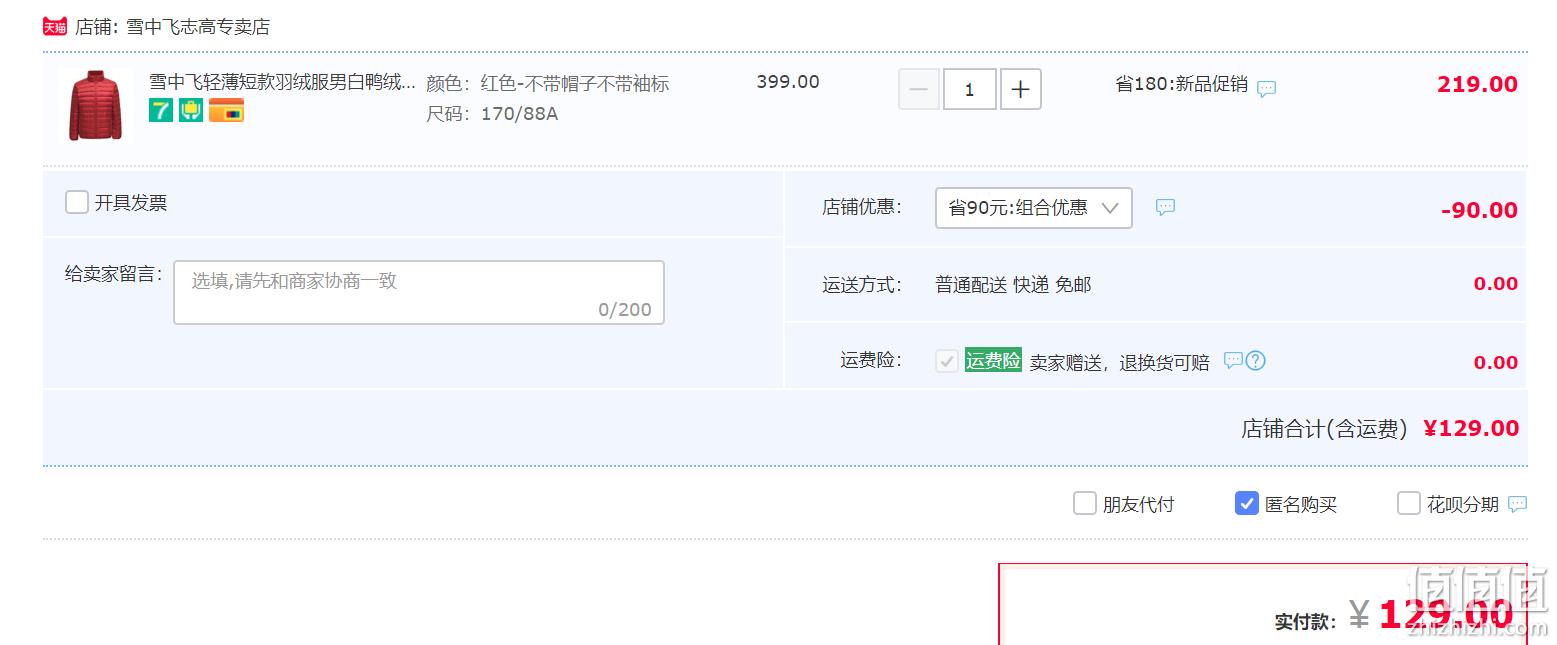Tick the 开具发票 checkbox

coord(77,202)
